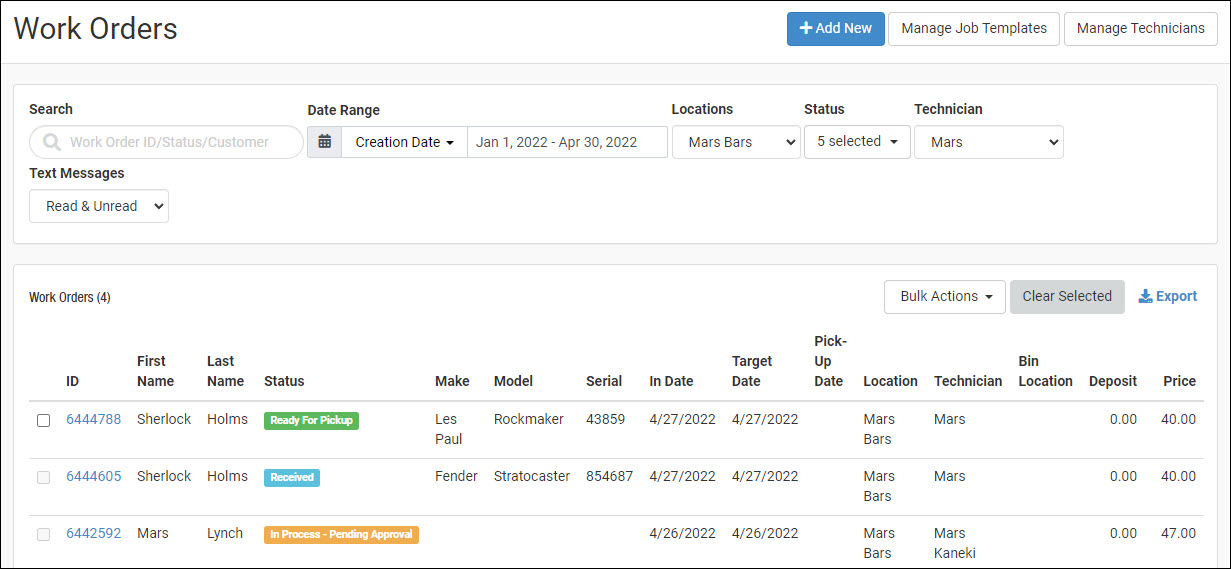This screenshot has width=1231, height=569.
Task: Open work order link 6442592
Action: click(x=93, y=533)
